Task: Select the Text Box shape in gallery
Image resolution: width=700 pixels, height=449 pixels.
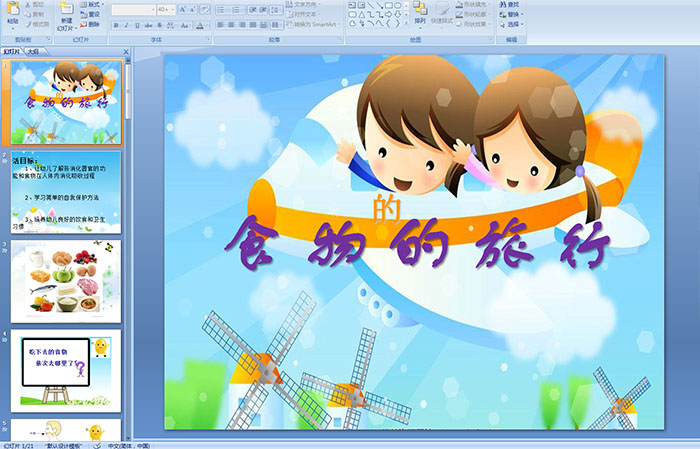Action: 352,5
